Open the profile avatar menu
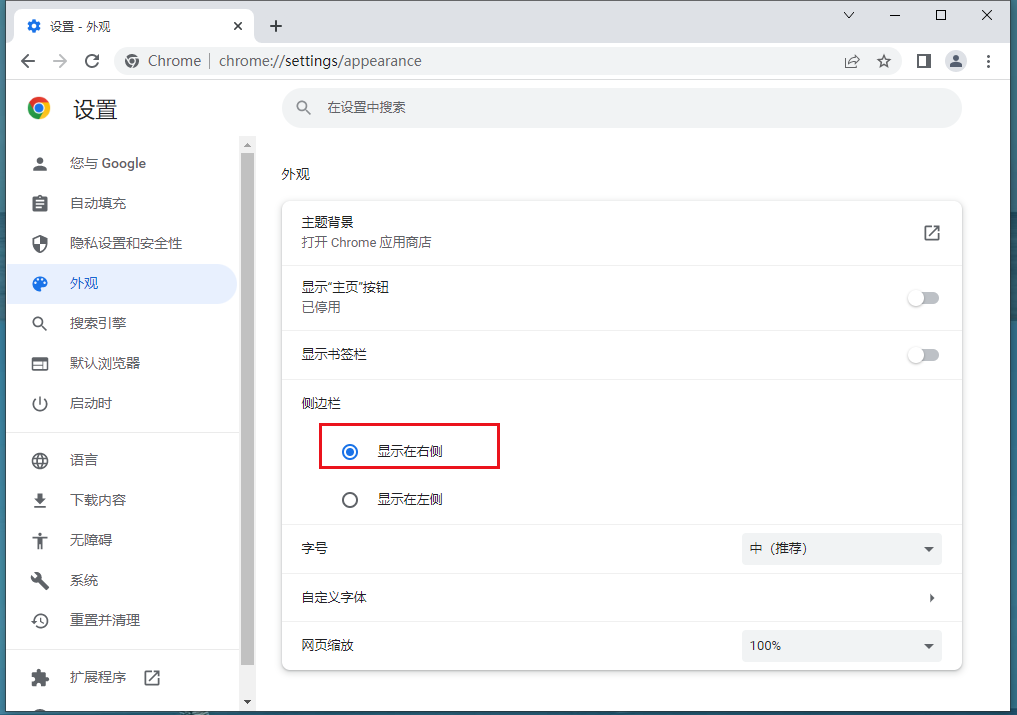 (955, 61)
